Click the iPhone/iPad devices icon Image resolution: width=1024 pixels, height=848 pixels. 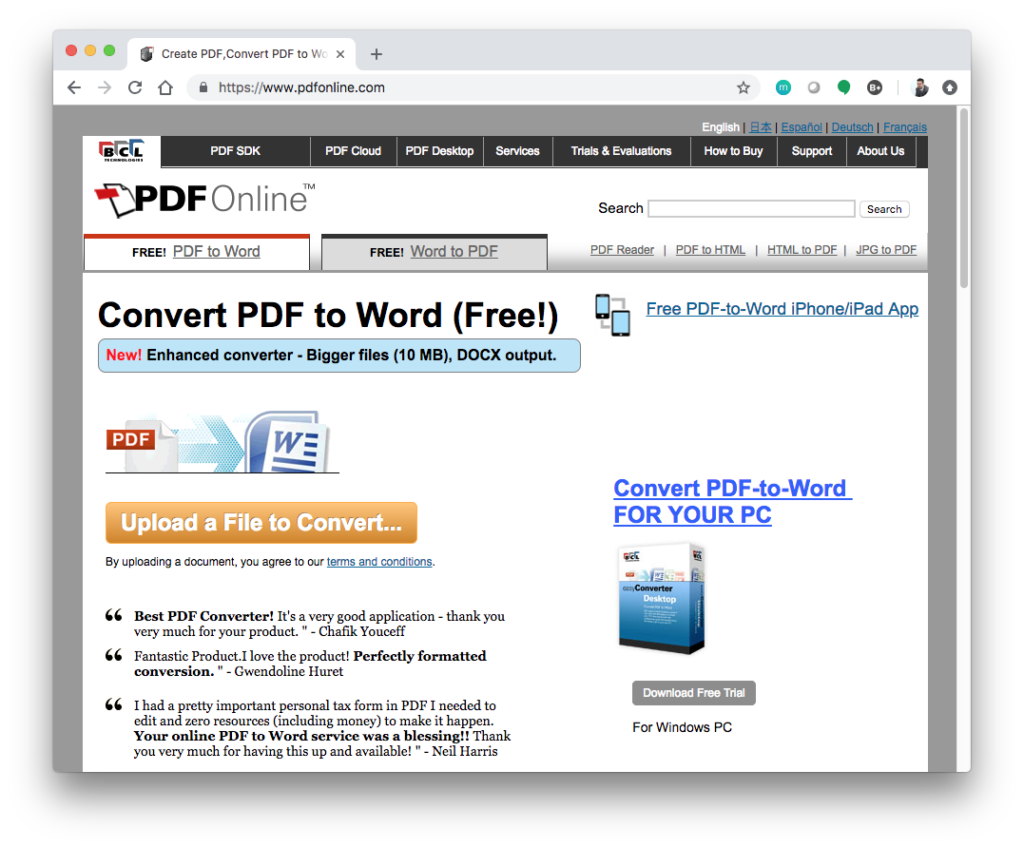point(612,314)
